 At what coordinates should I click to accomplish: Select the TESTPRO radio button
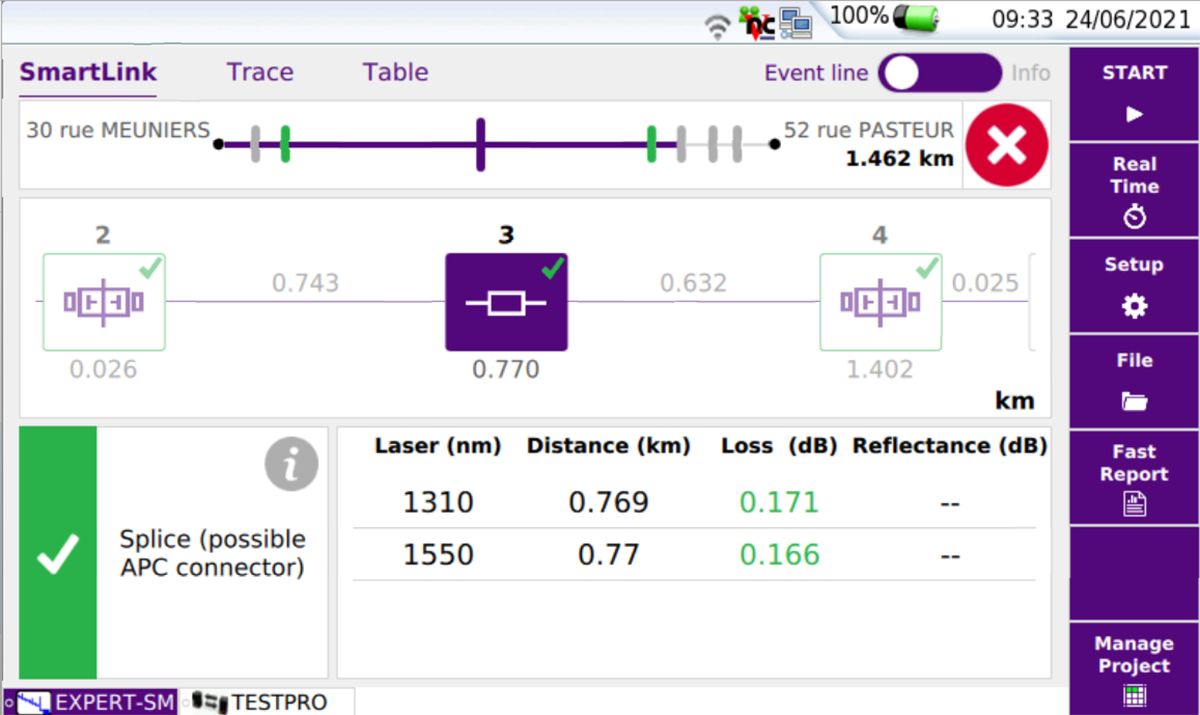coord(185,701)
